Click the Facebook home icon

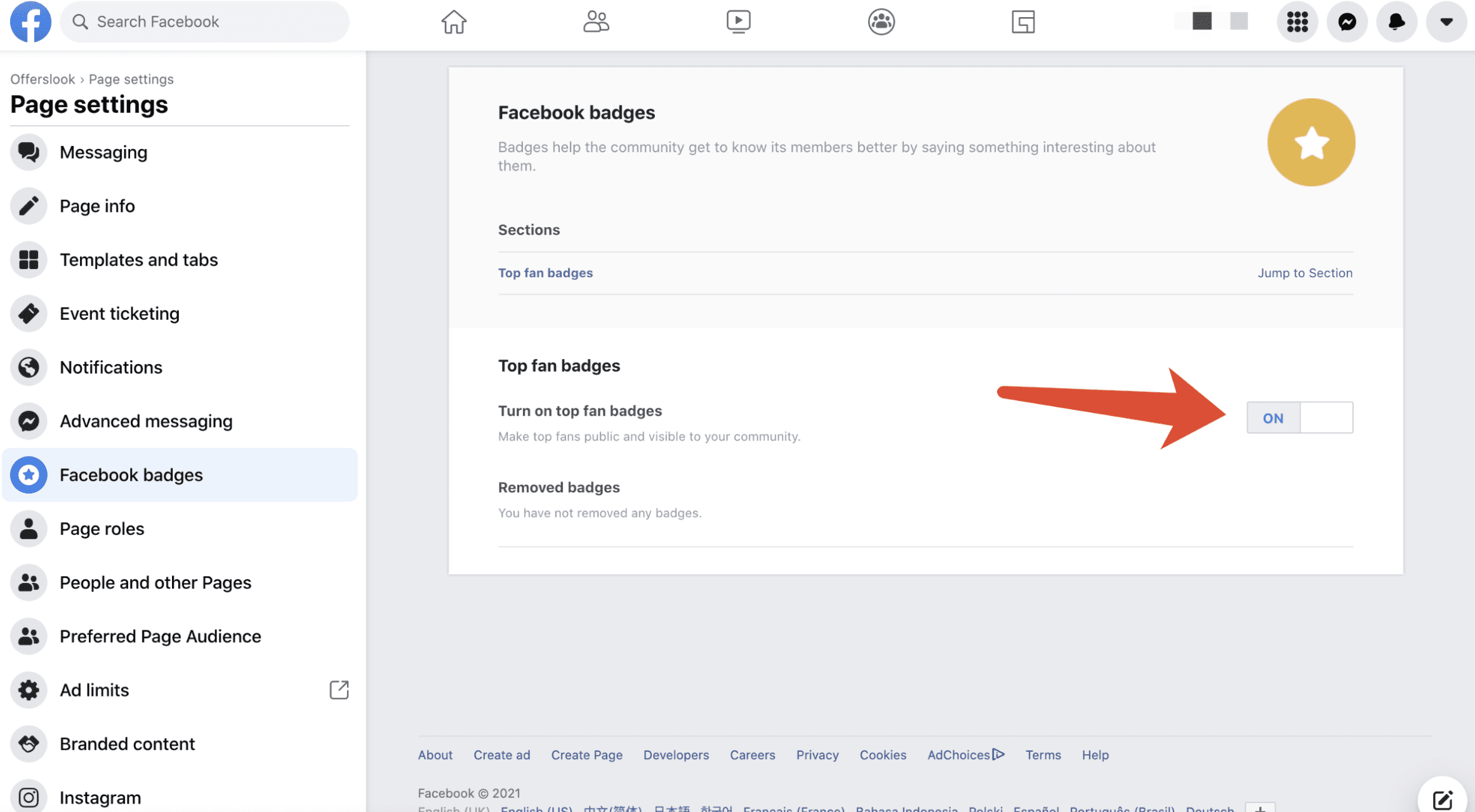[x=454, y=21]
